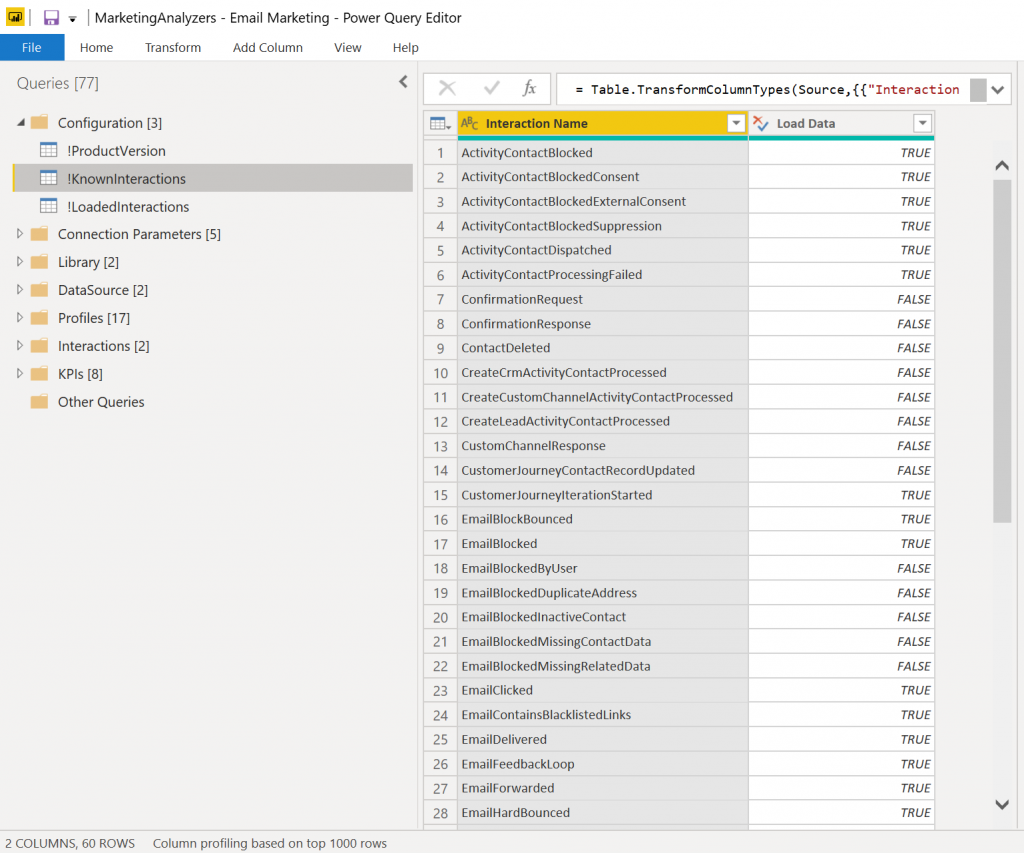Select row number 1 header
This screenshot has height=853, width=1024.
440,153
